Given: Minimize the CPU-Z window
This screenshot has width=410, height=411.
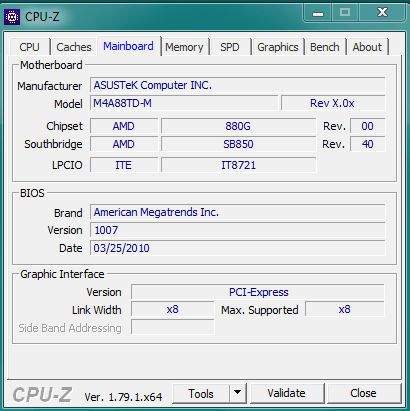Looking at the screenshot, I should (x=318, y=13).
